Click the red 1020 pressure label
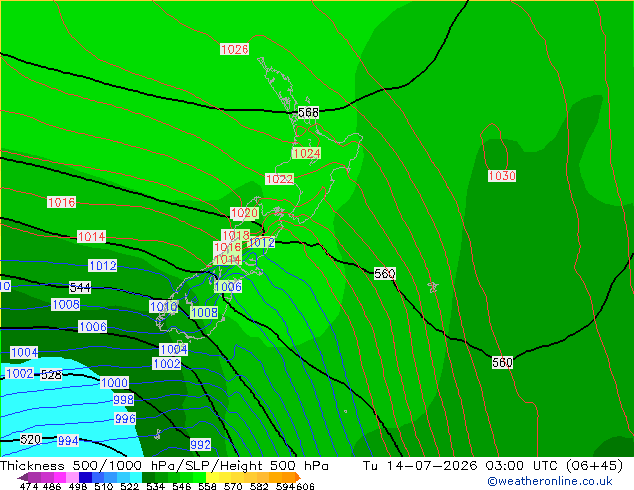Viewport: 634px width, 490px height. click(x=244, y=213)
